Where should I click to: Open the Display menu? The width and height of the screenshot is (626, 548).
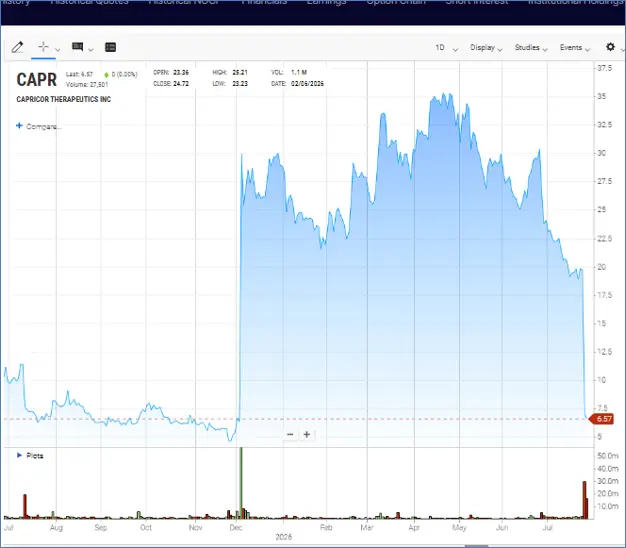click(486, 47)
